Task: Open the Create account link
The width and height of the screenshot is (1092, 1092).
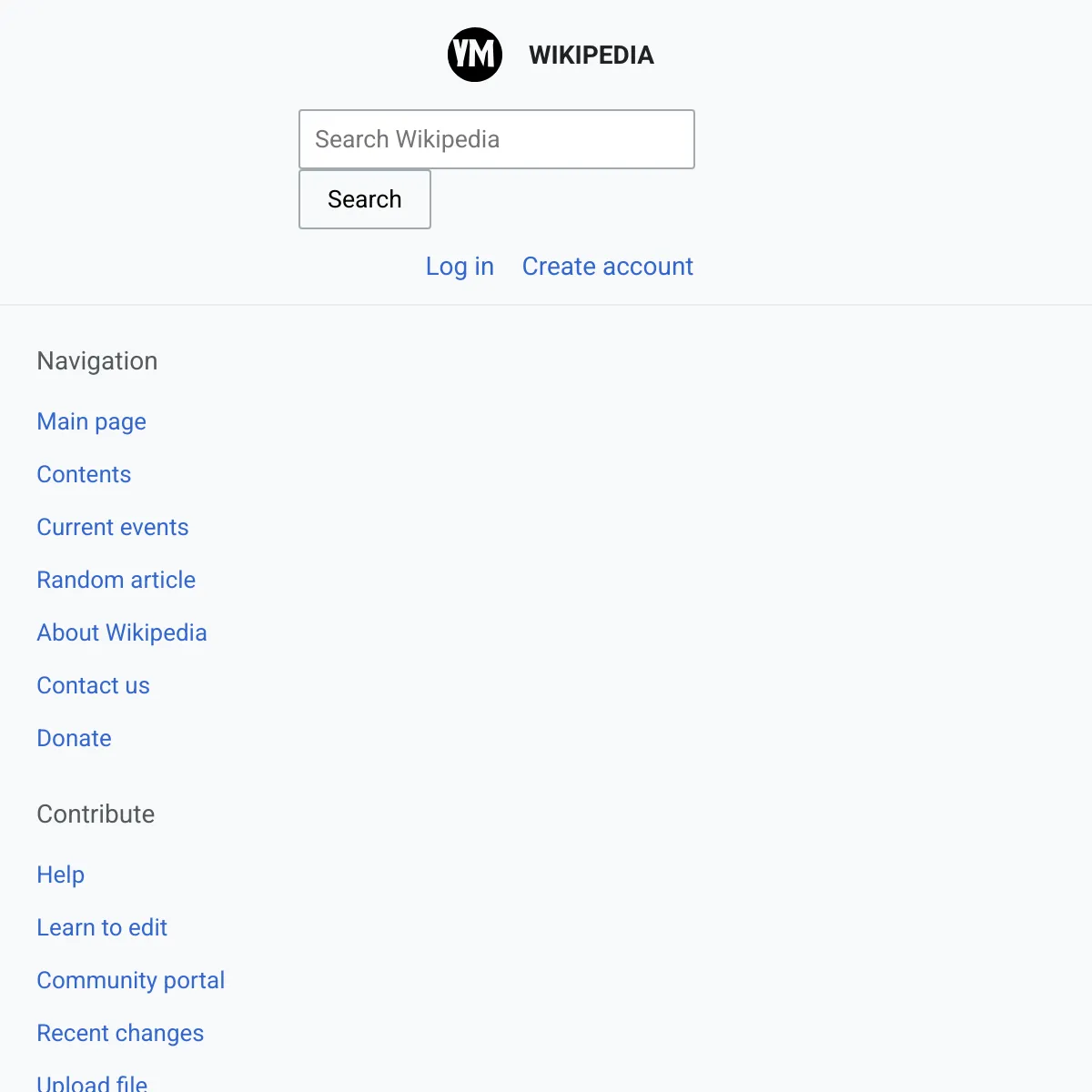Action: [x=608, y=267]
